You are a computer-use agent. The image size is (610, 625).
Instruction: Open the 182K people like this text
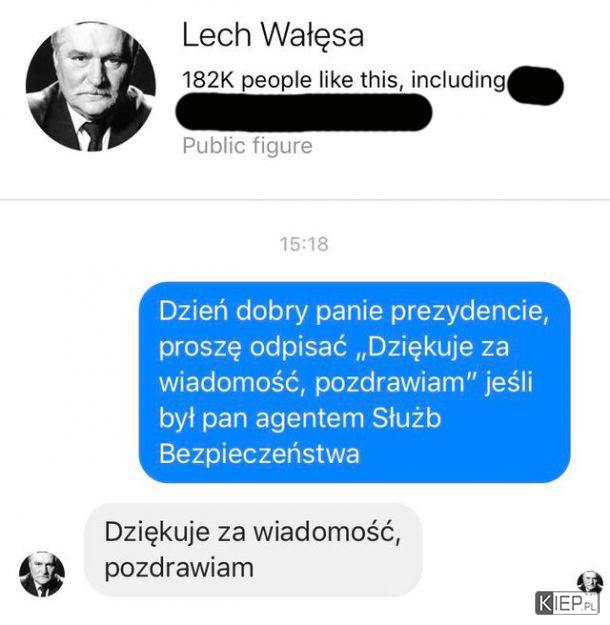290,80
